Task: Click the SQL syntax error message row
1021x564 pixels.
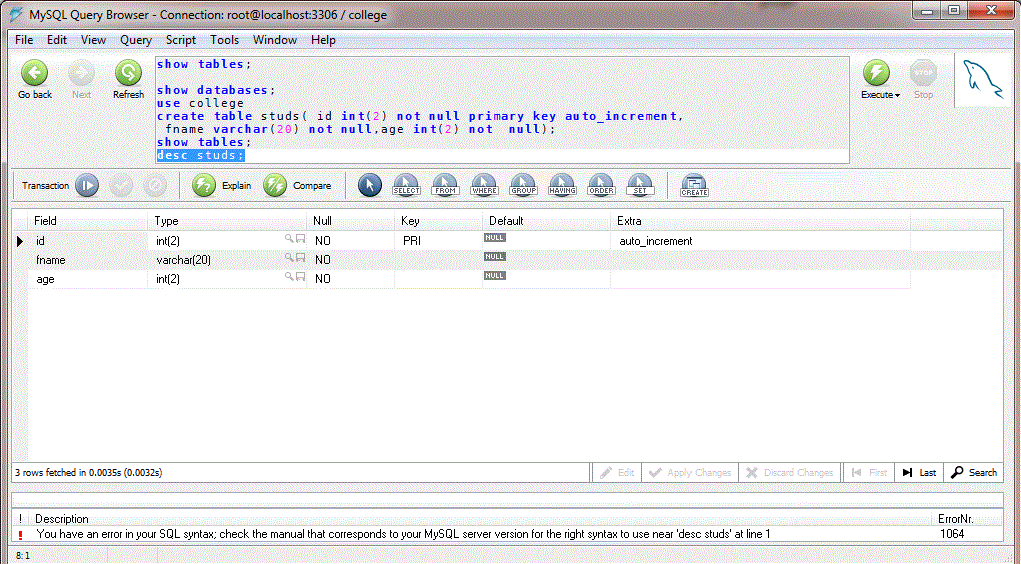Action: (507, 534)
